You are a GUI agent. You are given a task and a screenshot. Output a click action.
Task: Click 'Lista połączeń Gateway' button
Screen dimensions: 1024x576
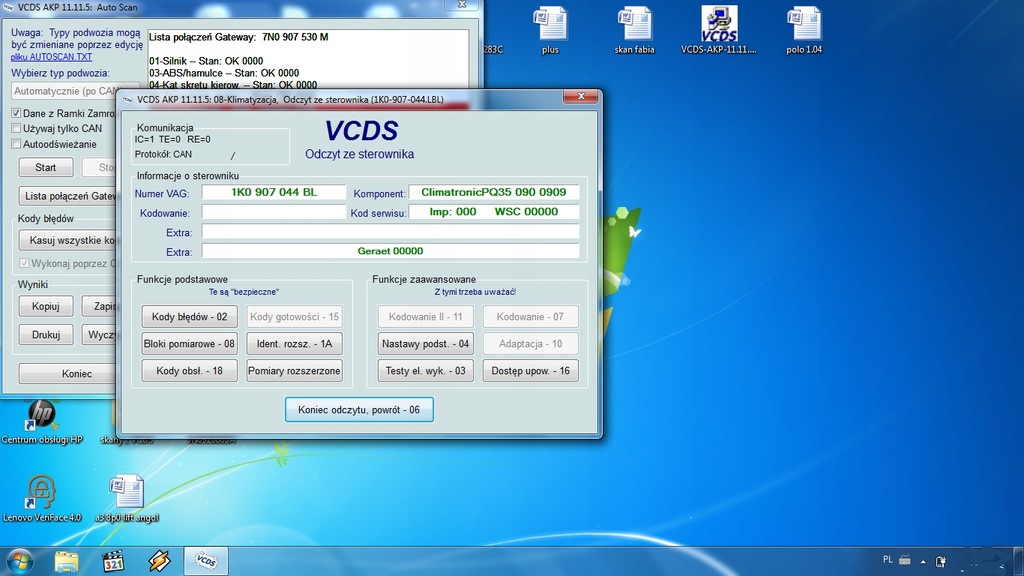(68, 196)
